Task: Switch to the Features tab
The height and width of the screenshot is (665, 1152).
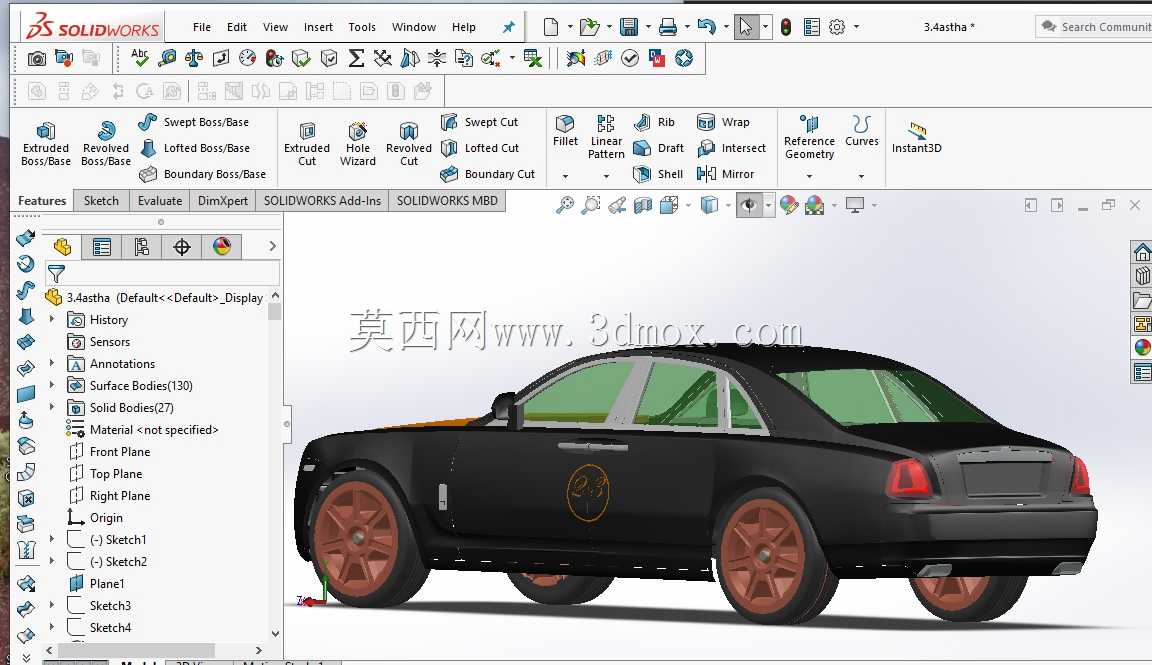Action: pos(42,201)
